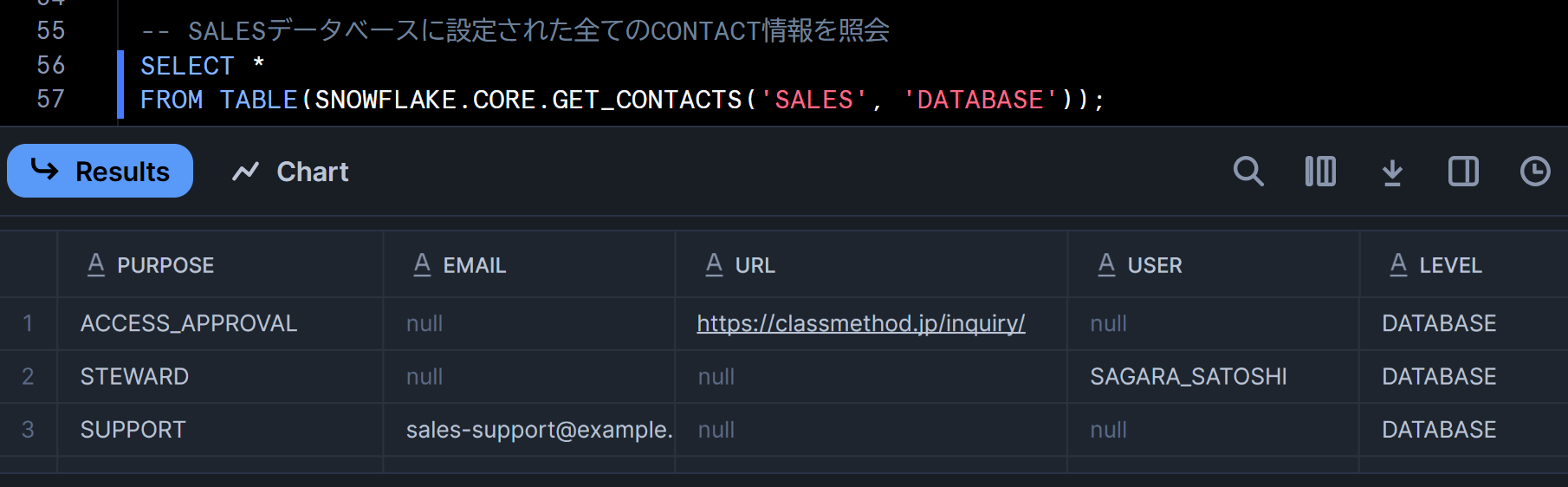Viewport: 1568px width, 487px height.
Task: Click the text type icon beside EMAIL
Action: click(422, 264)
